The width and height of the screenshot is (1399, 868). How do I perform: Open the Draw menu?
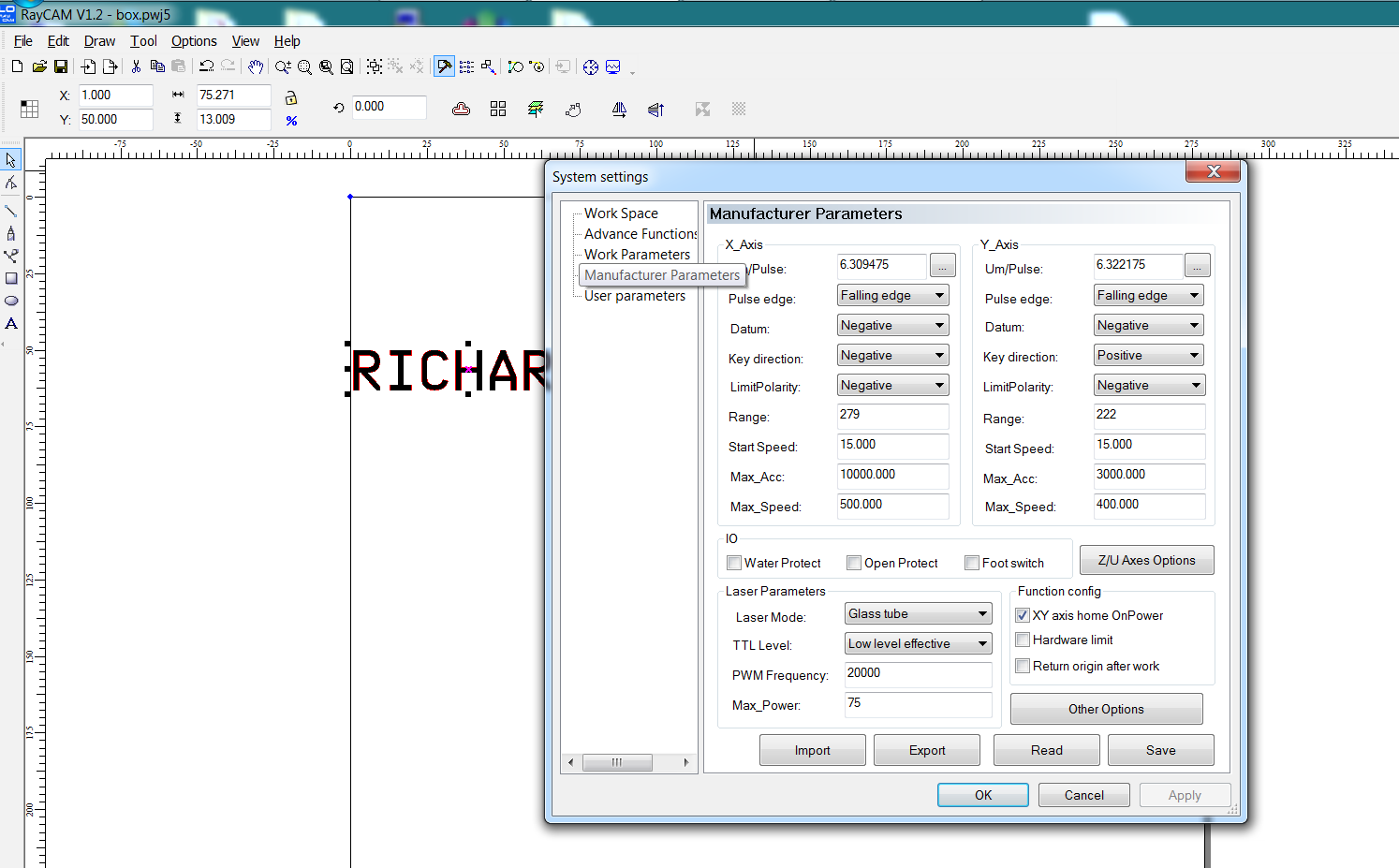99,41
